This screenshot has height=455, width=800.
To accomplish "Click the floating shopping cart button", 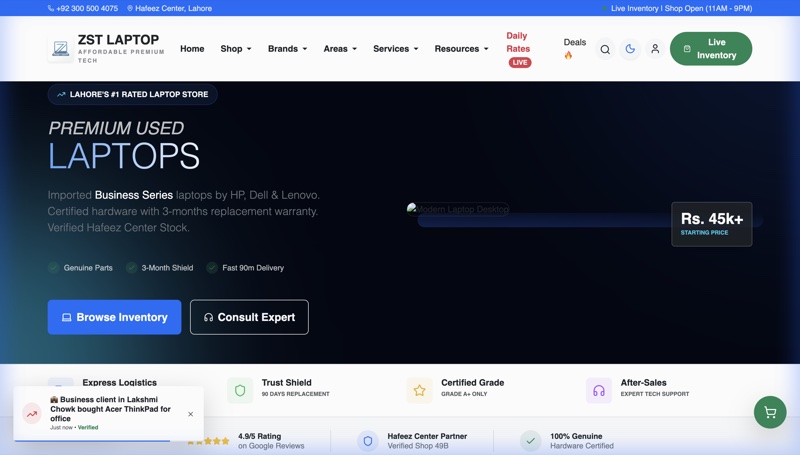I will point(770,412).
